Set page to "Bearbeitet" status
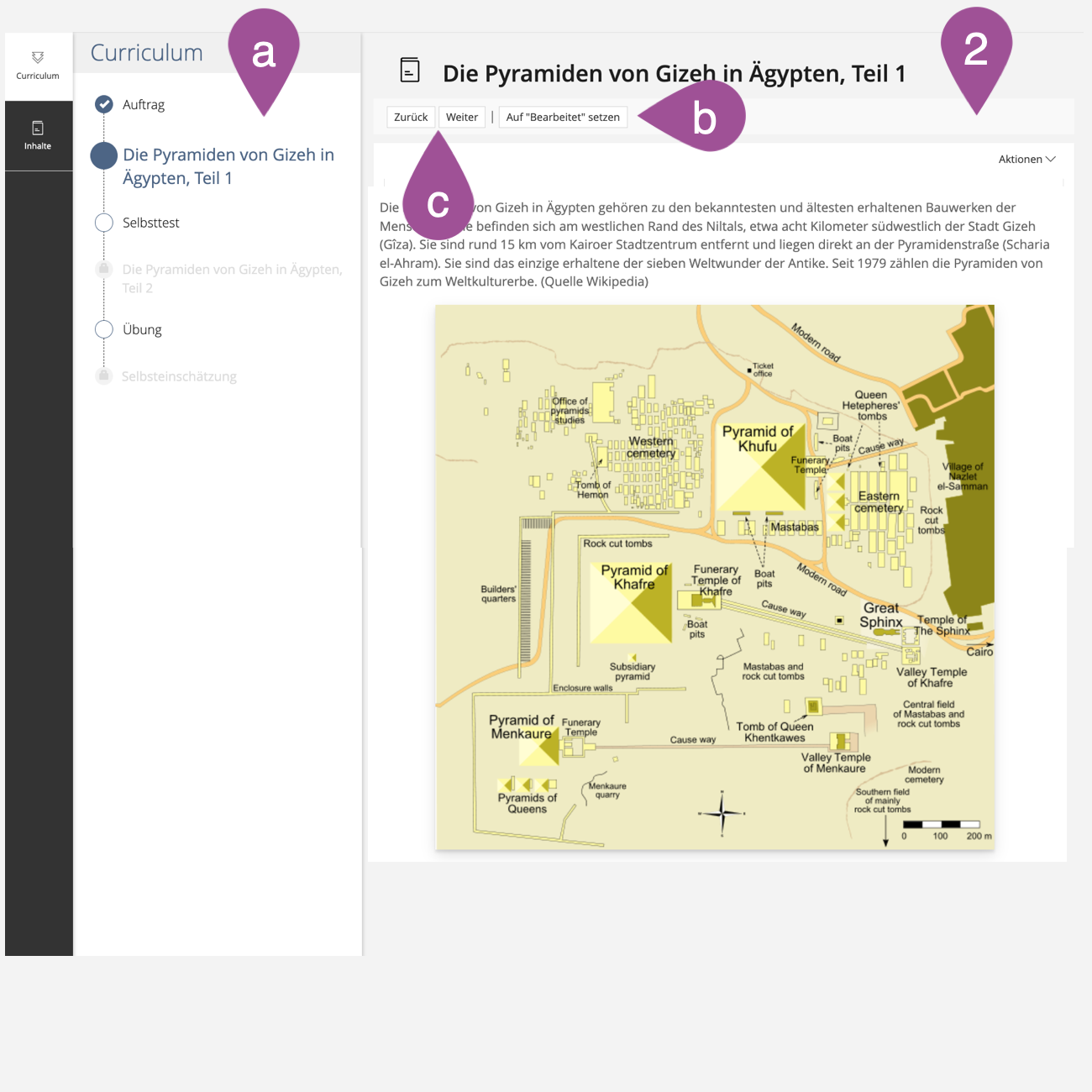 click(563, 118)
